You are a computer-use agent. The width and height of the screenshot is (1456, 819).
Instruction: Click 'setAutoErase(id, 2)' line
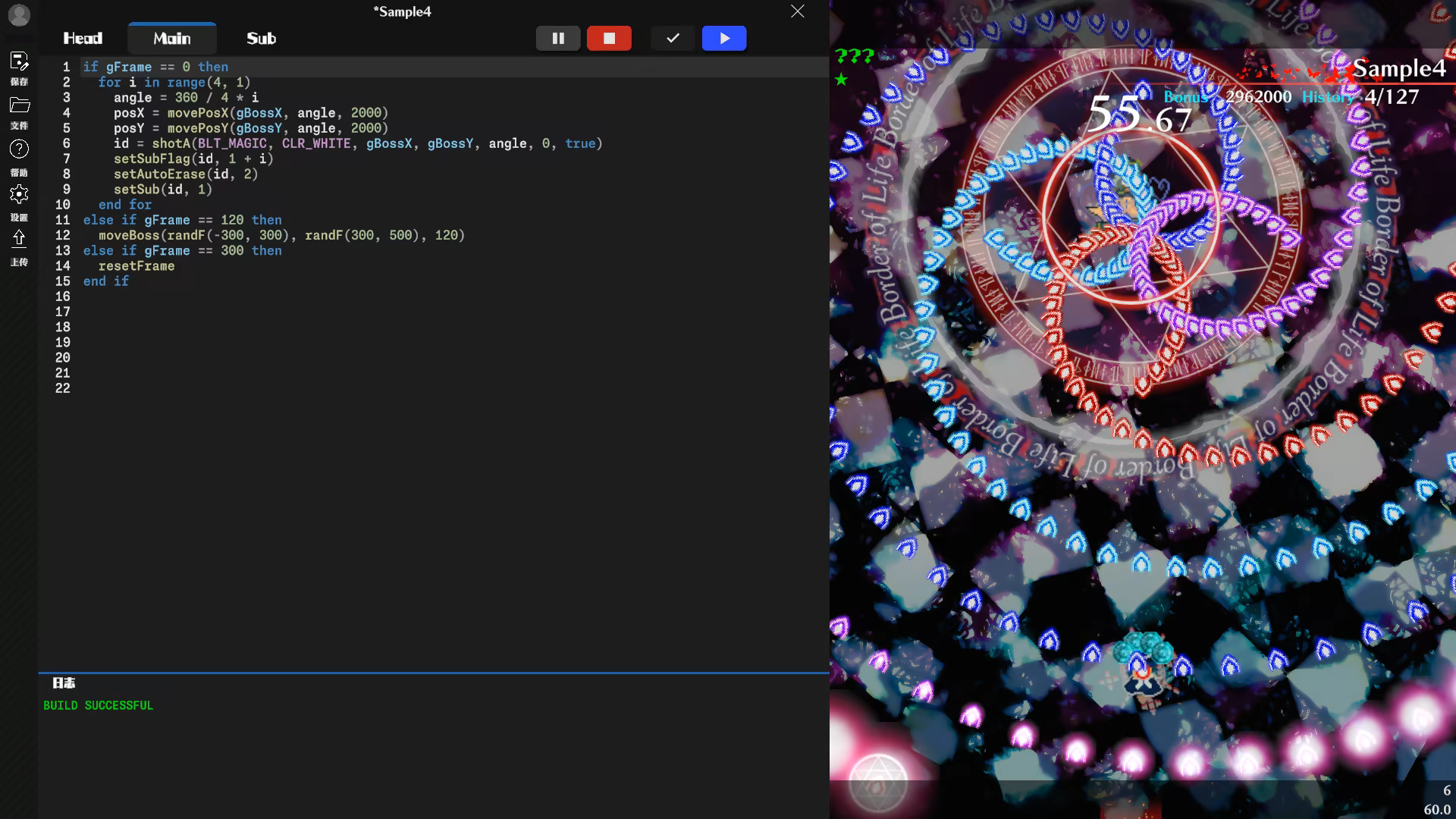coord(186,174)
